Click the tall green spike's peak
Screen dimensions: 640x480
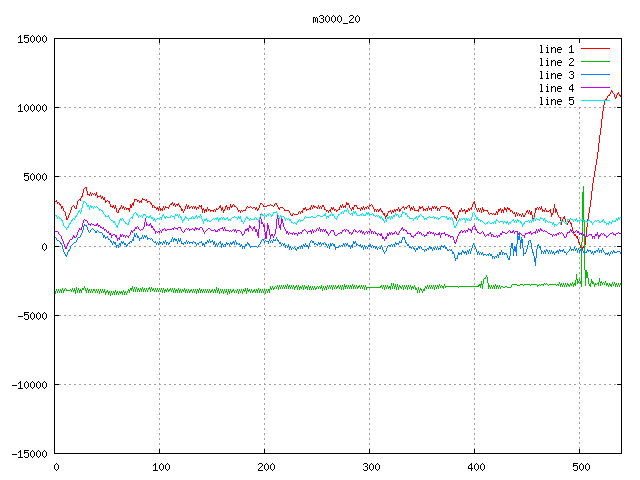pyautogui.click(x=583, y=187)
